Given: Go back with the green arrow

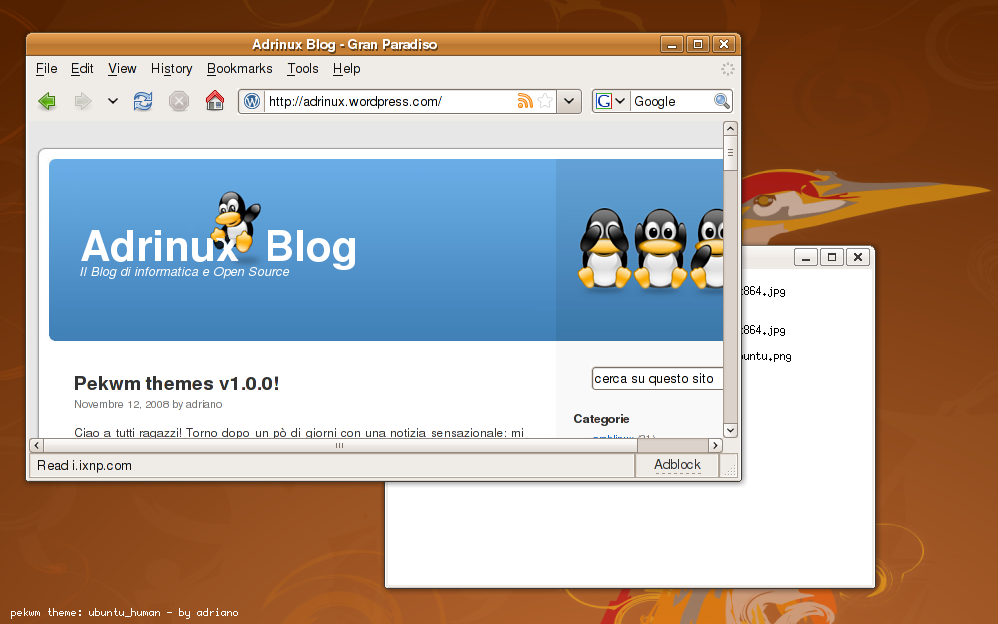Looking at the screenshot, I should pos(47,101).
